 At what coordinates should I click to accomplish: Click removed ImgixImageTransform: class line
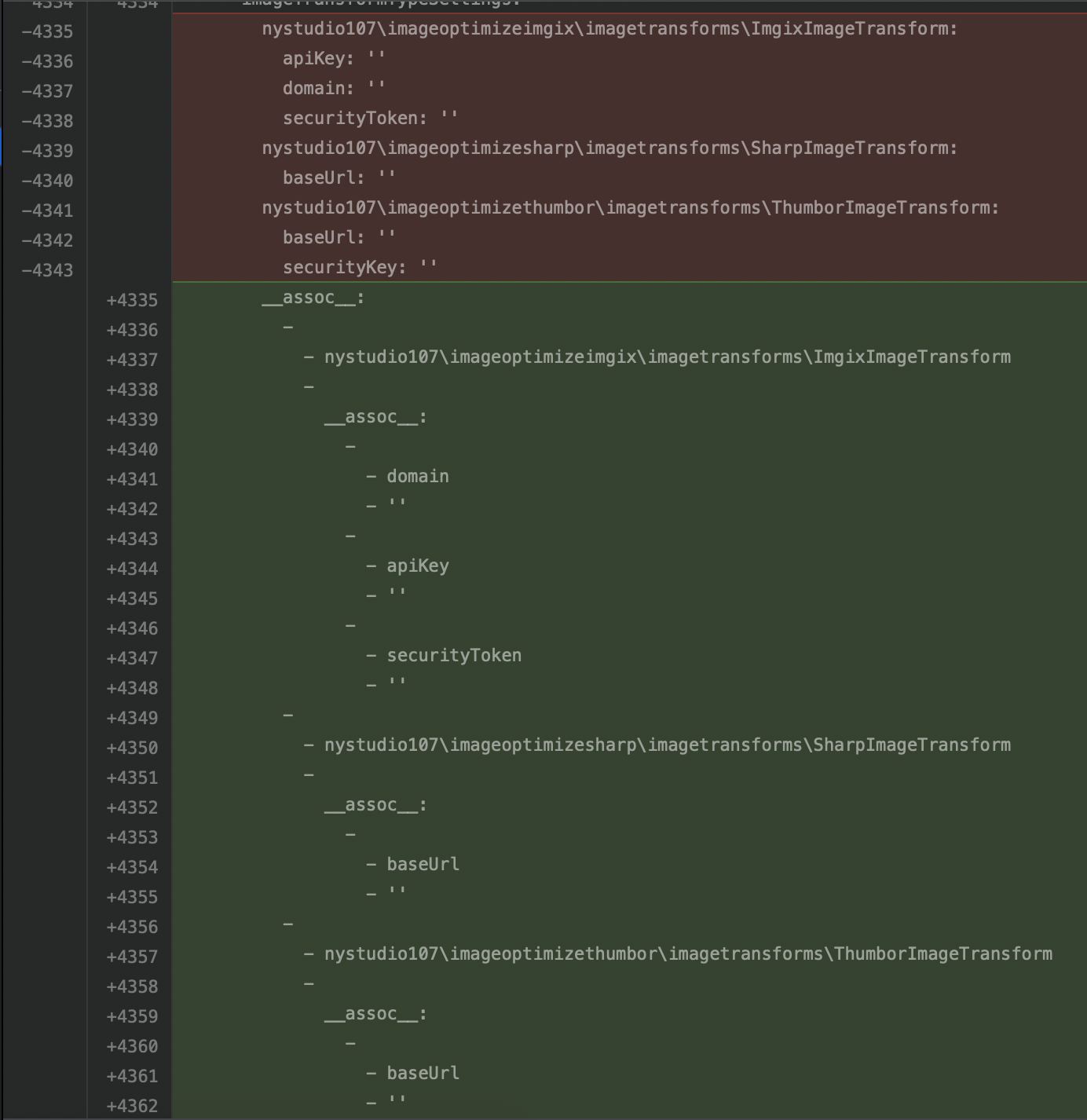(610, 29)
